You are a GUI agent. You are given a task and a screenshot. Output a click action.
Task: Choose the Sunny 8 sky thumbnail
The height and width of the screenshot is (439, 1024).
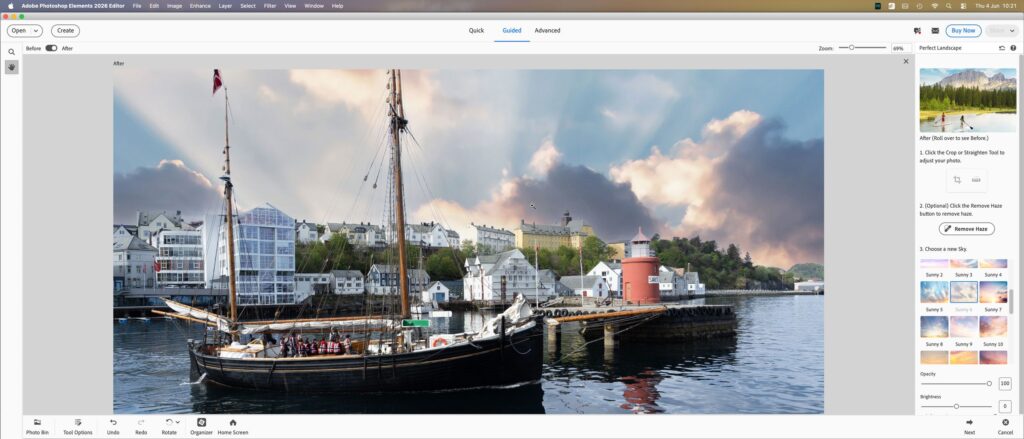coord(934,327)
